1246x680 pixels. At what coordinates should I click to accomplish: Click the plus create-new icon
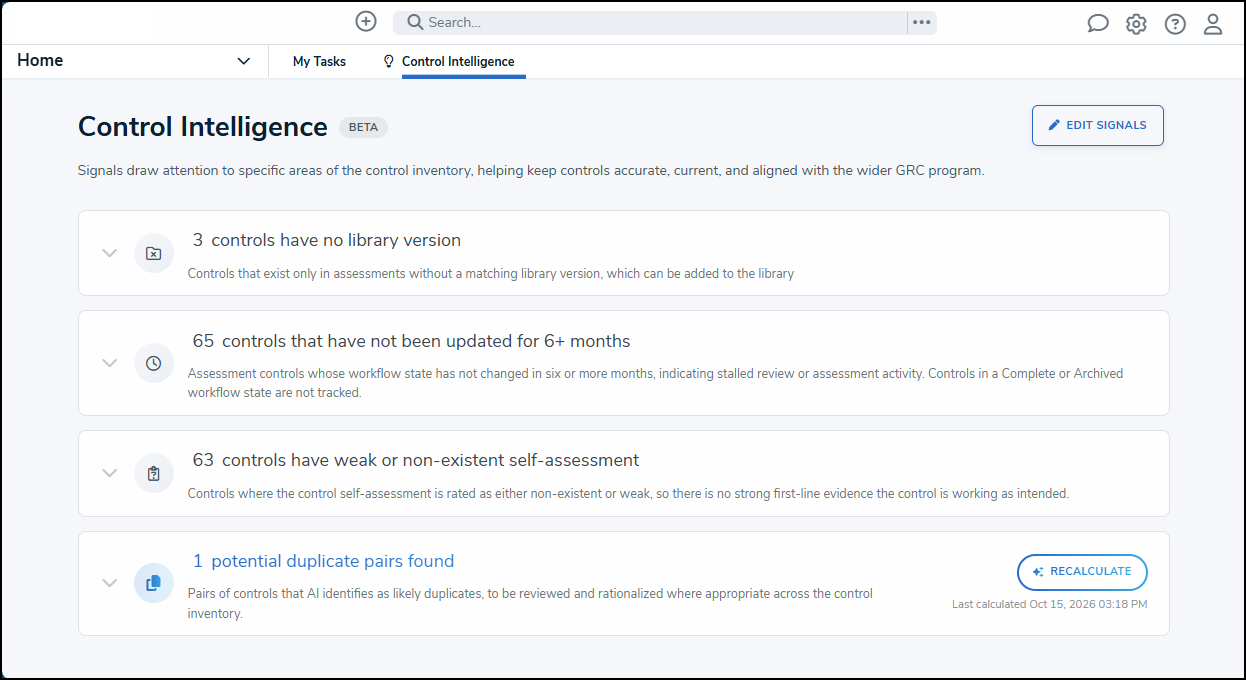pos(366,21)
